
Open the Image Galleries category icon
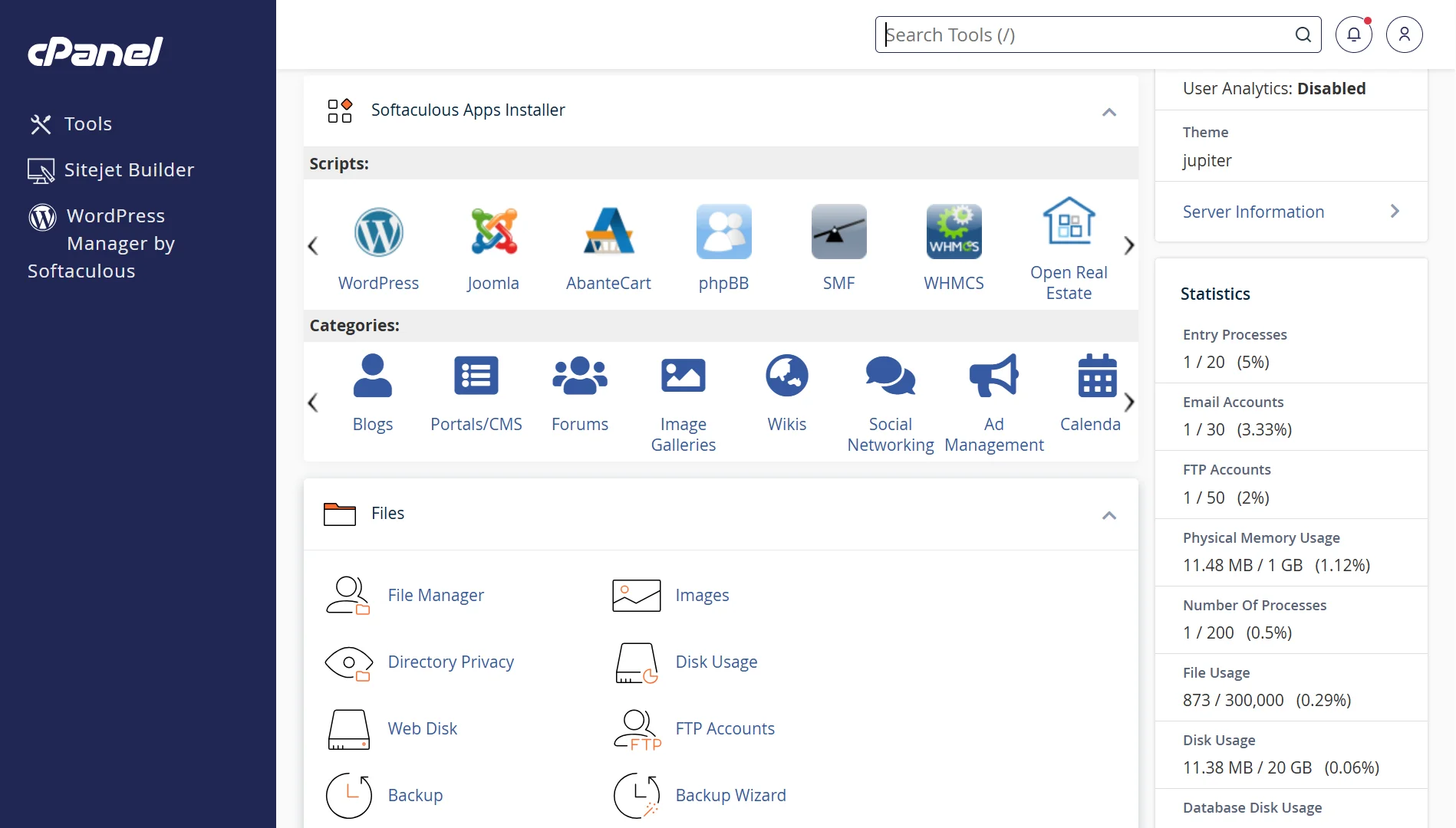[684, 376]
